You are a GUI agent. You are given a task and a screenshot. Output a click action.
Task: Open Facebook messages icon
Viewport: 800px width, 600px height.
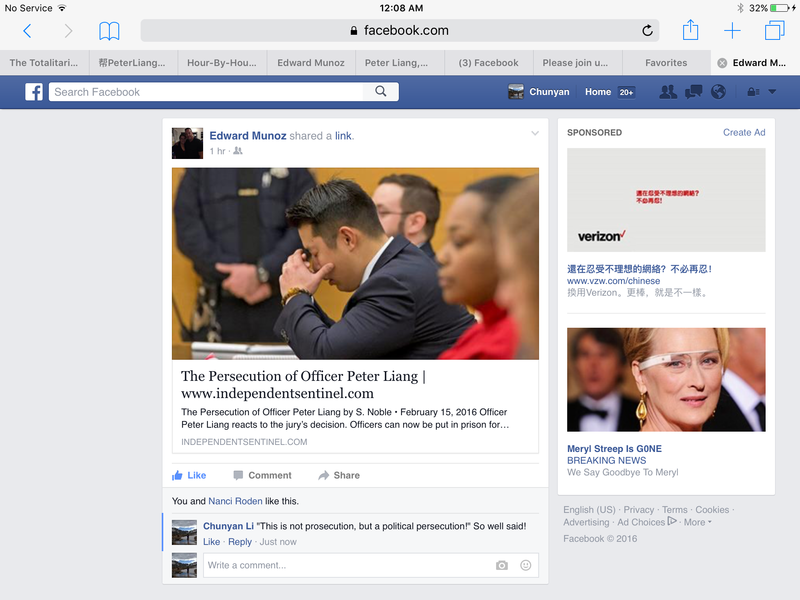693,92
